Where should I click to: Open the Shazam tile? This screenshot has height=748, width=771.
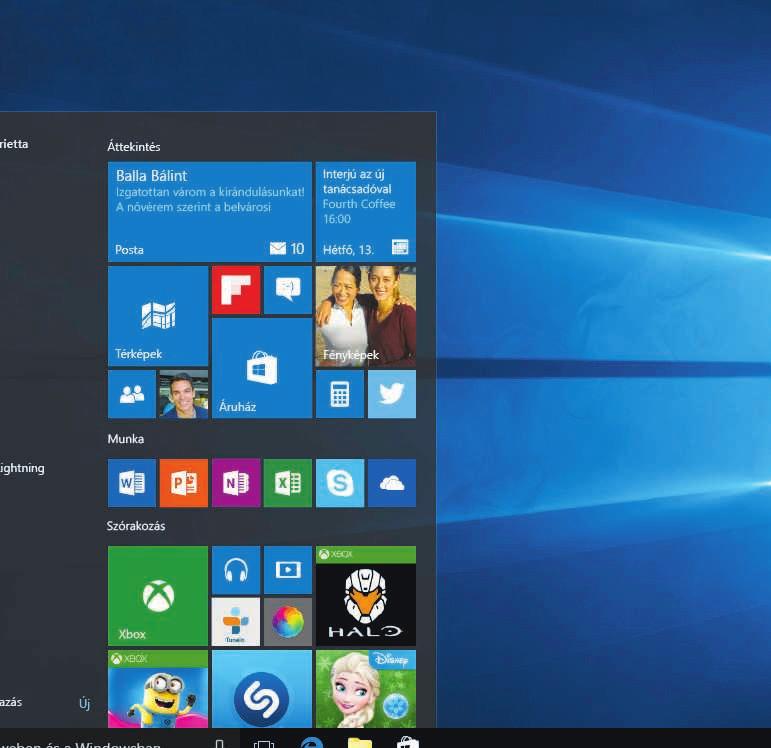[x=262, y=688]
